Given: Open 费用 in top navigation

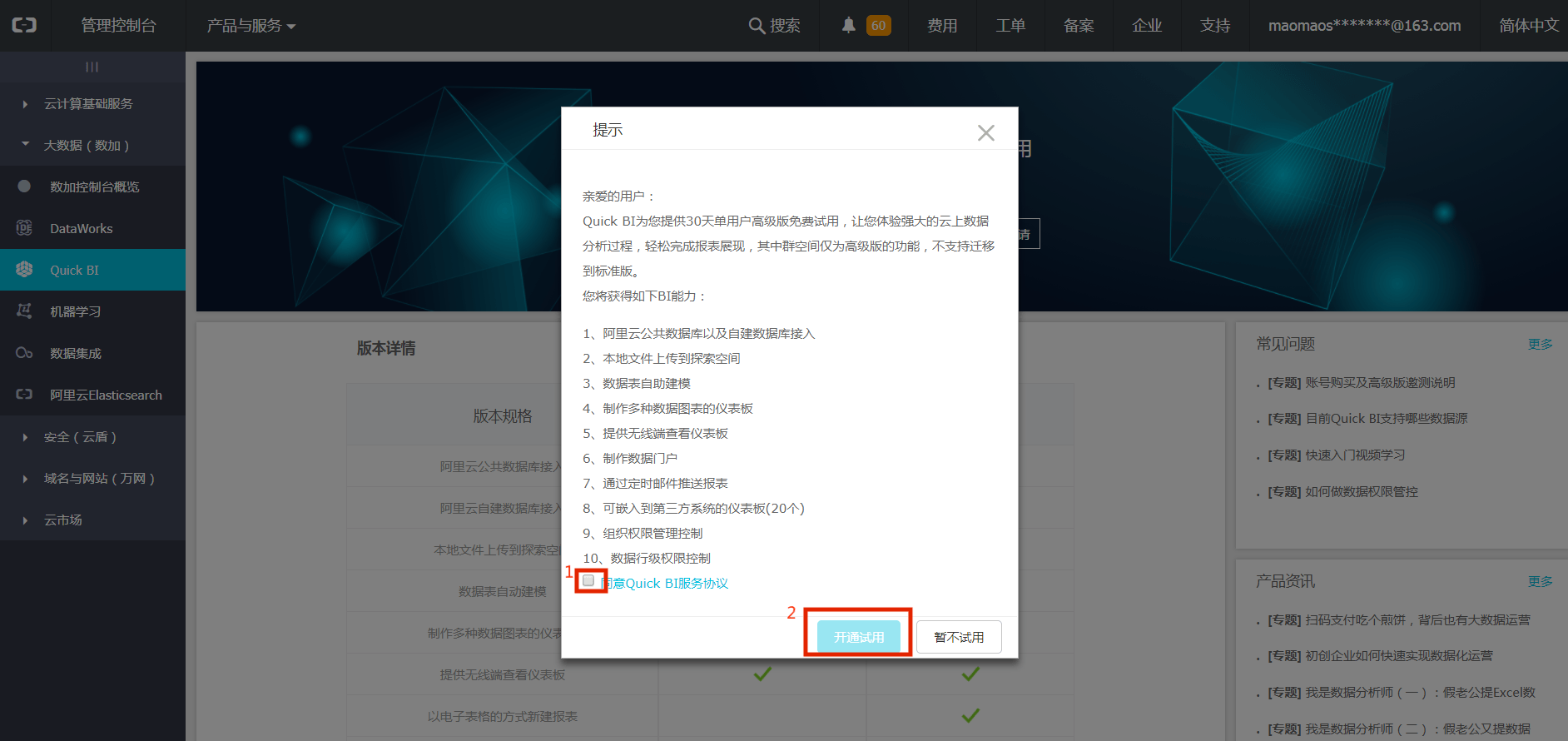Looking at the screenshot, I should (x=942, y=26).
